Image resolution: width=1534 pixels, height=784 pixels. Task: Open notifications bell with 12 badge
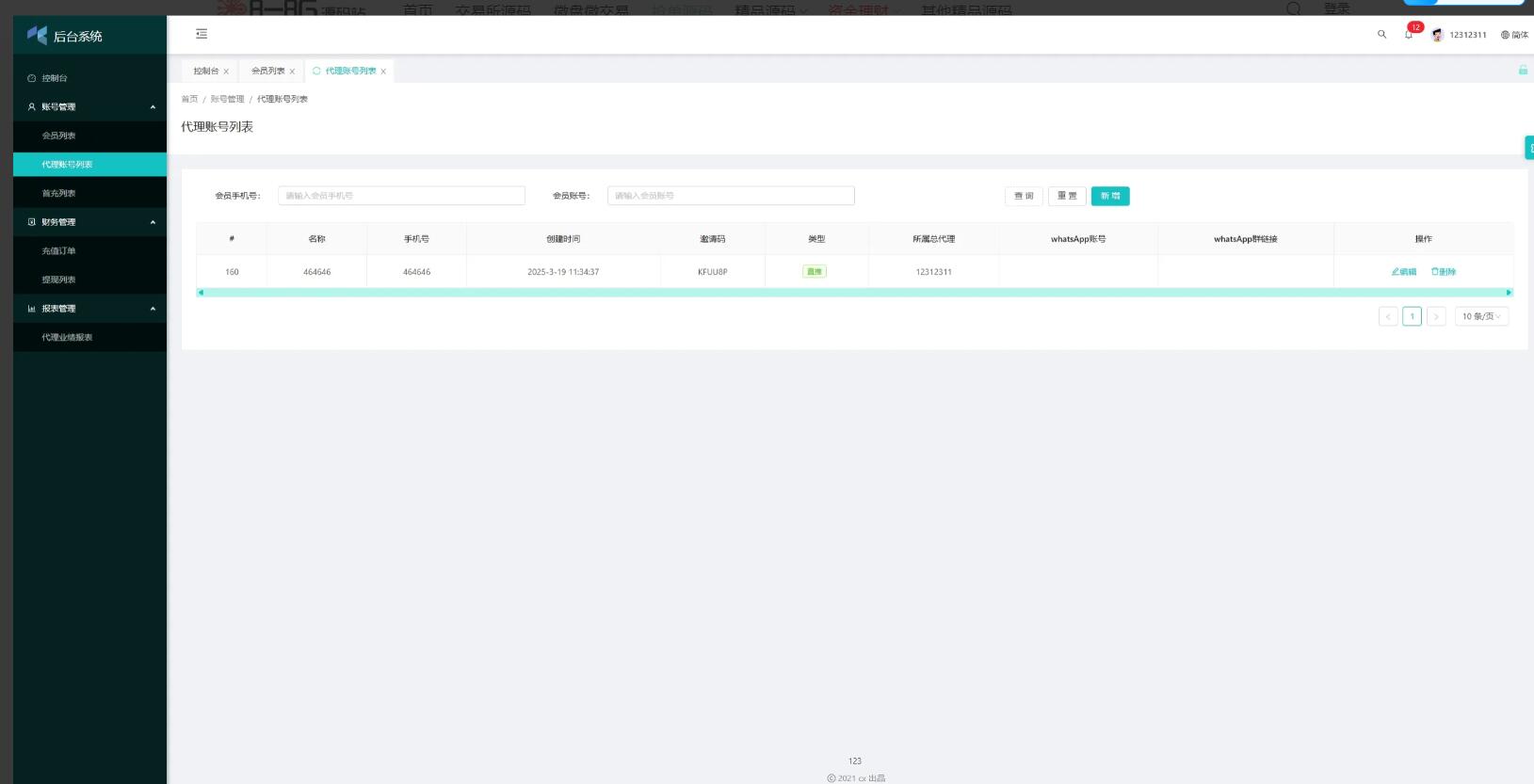1410,35
